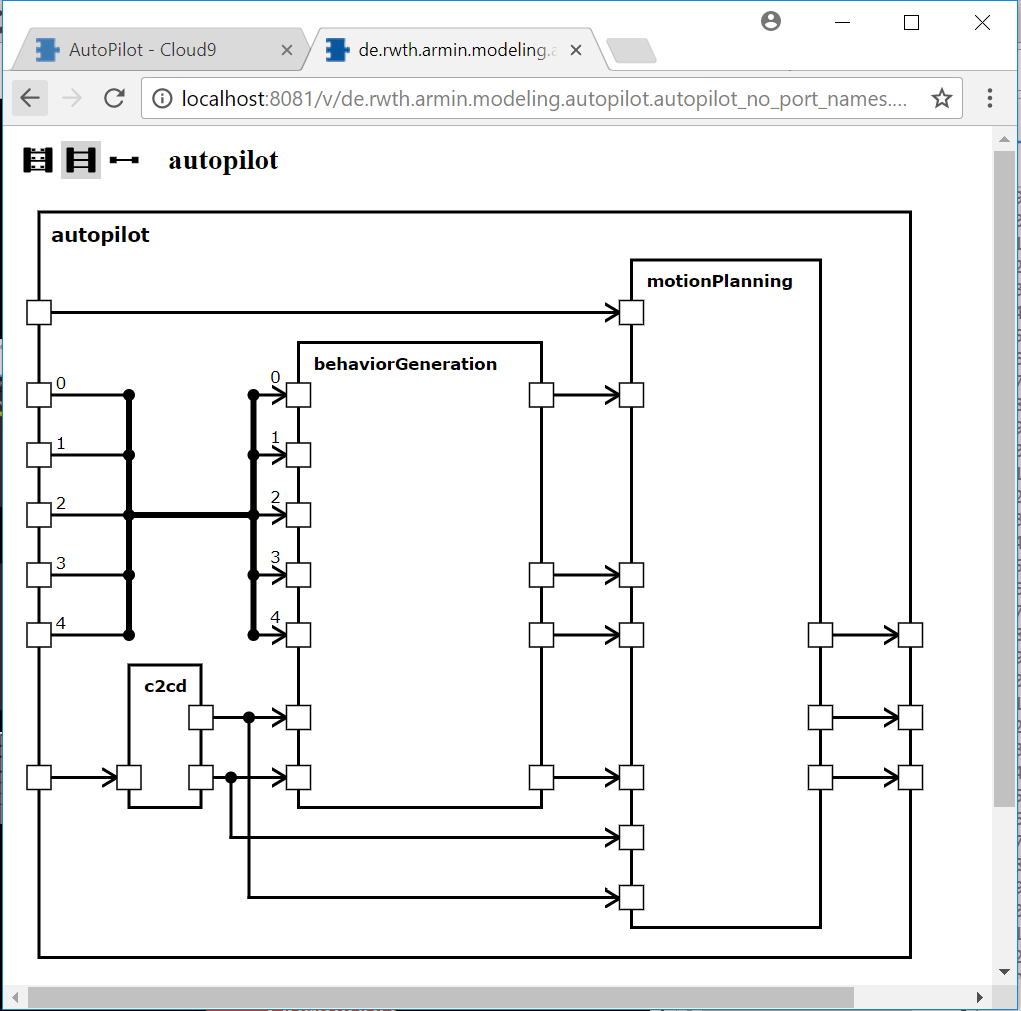Screen dimensions: 1021x1011
Task: Click the horizontal scrollbar thumb
Action: click(441, 997)
